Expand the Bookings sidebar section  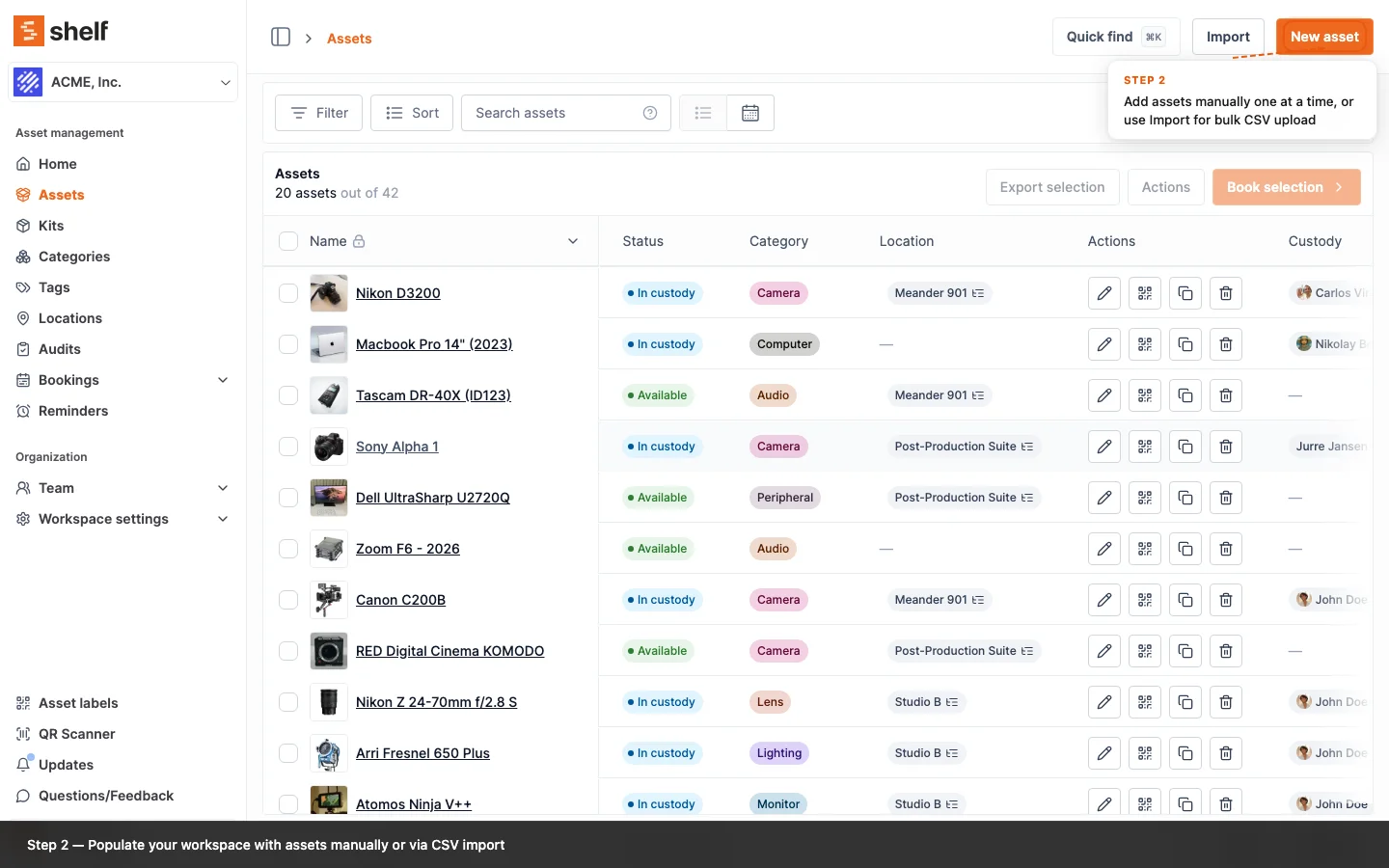pyautogui.click(x=223, y=380)
